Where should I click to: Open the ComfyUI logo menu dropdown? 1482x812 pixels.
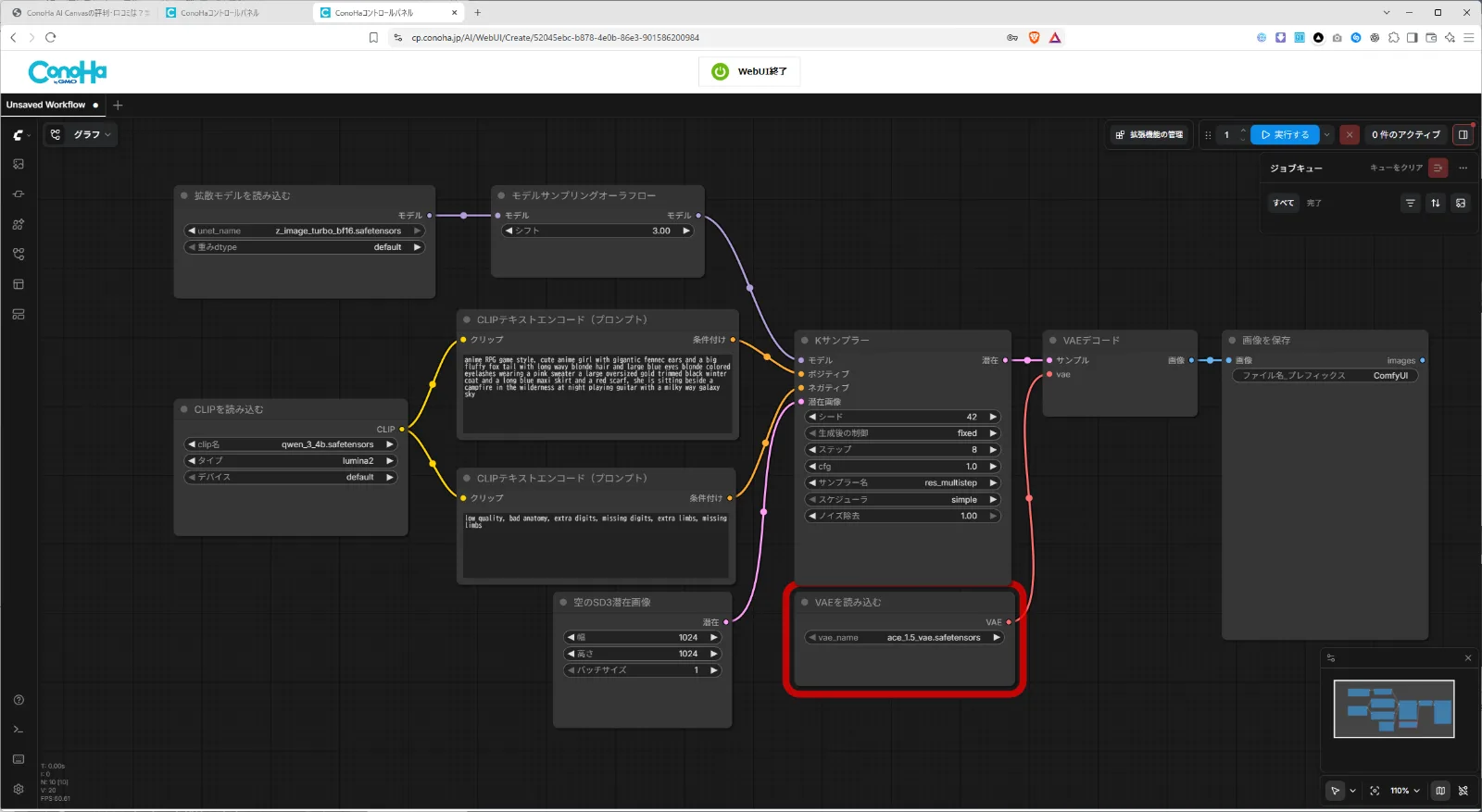[20, 135]
